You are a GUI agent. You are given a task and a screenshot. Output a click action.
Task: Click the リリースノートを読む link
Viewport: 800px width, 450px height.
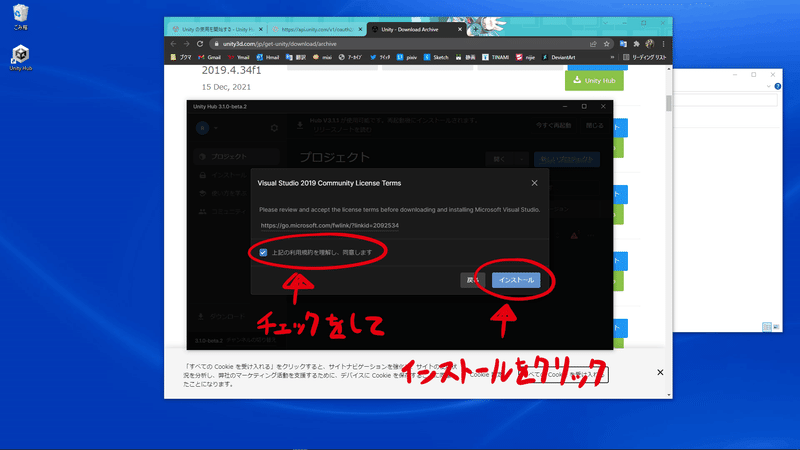(342, 130)
